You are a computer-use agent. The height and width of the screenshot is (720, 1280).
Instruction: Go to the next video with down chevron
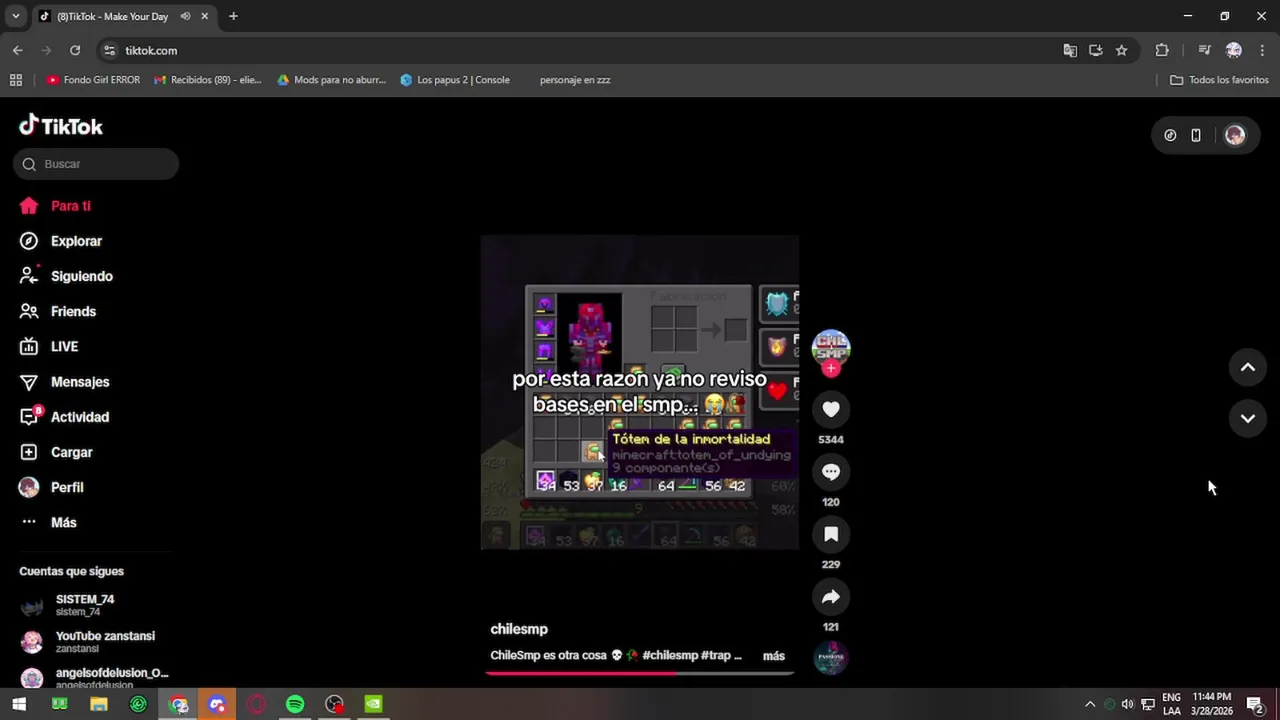[1248, 418]
